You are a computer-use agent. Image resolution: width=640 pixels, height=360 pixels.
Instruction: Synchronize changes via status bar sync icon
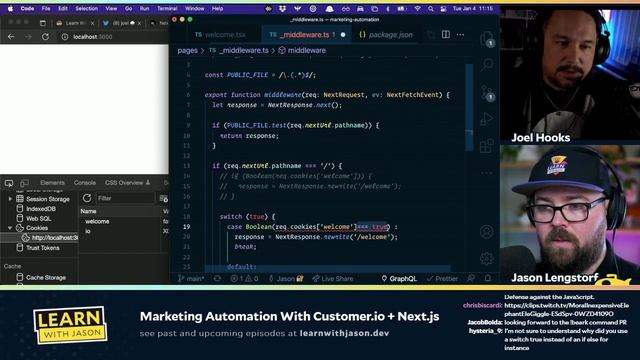coord(217,279)
